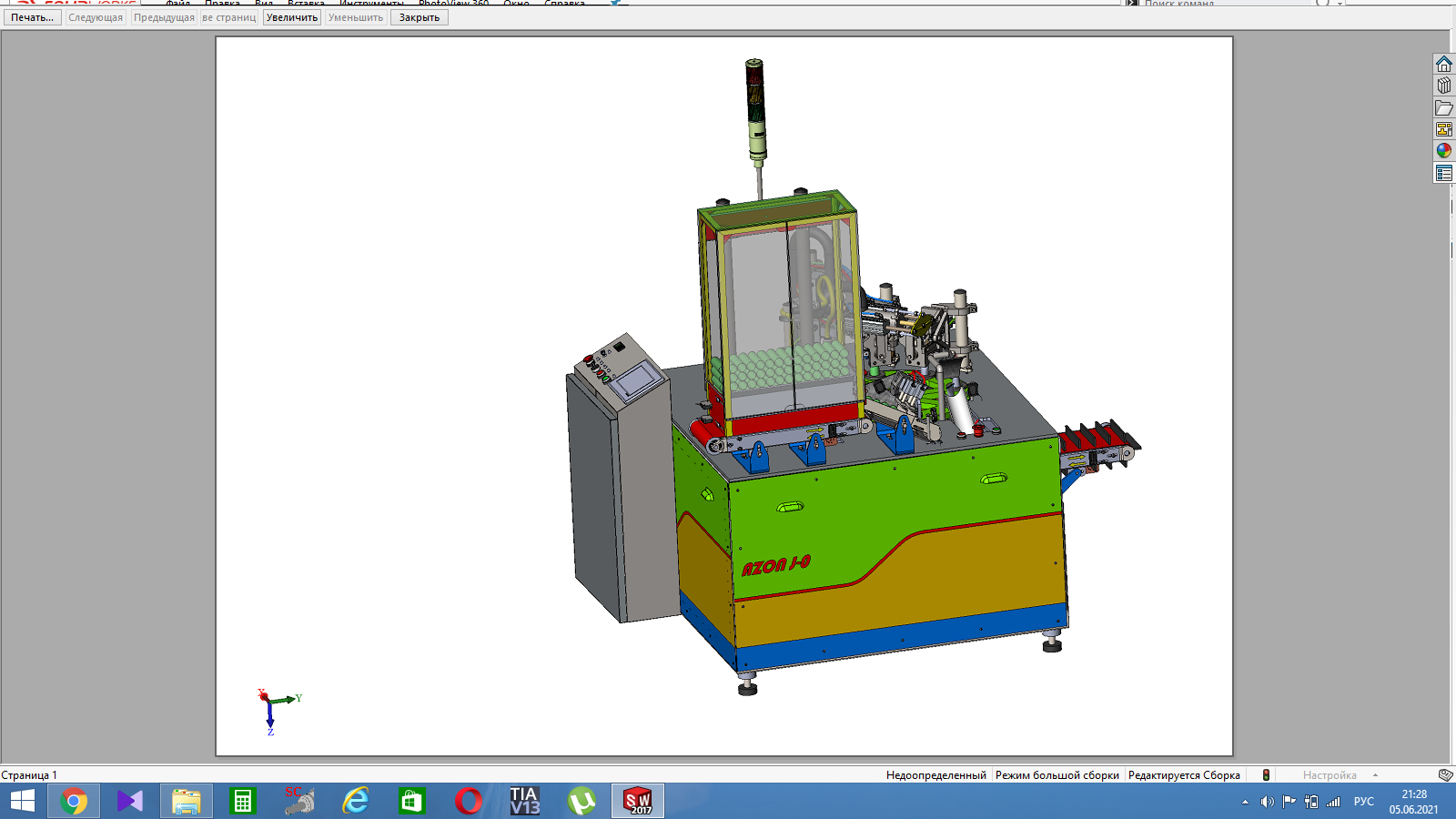Open Windows File Explorer from taskbar

point(187,801)
